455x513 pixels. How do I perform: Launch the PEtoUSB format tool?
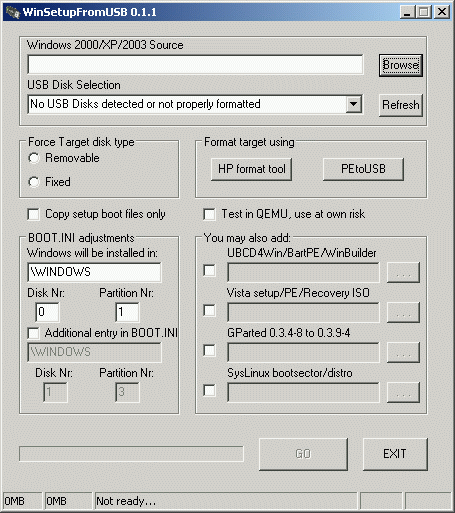click(x=363, y=169)
